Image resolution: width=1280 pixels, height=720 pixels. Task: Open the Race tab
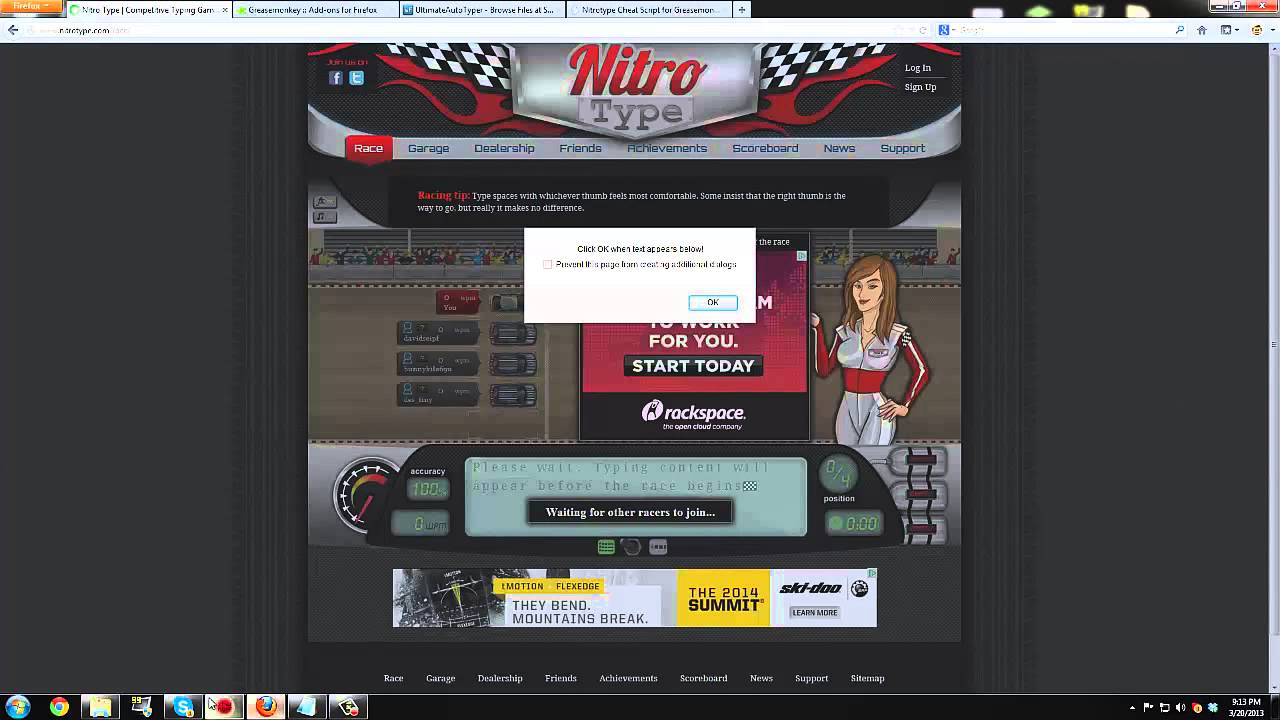[368, 148]
